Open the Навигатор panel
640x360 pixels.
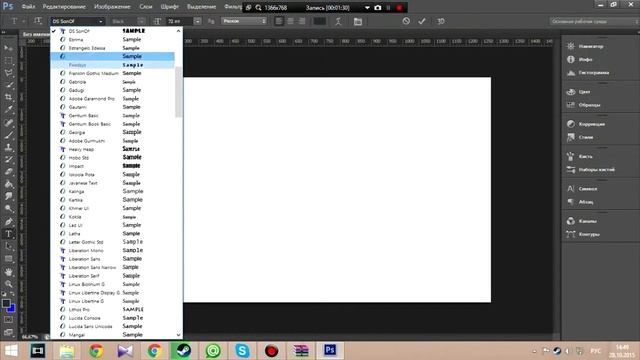(591, 47)
